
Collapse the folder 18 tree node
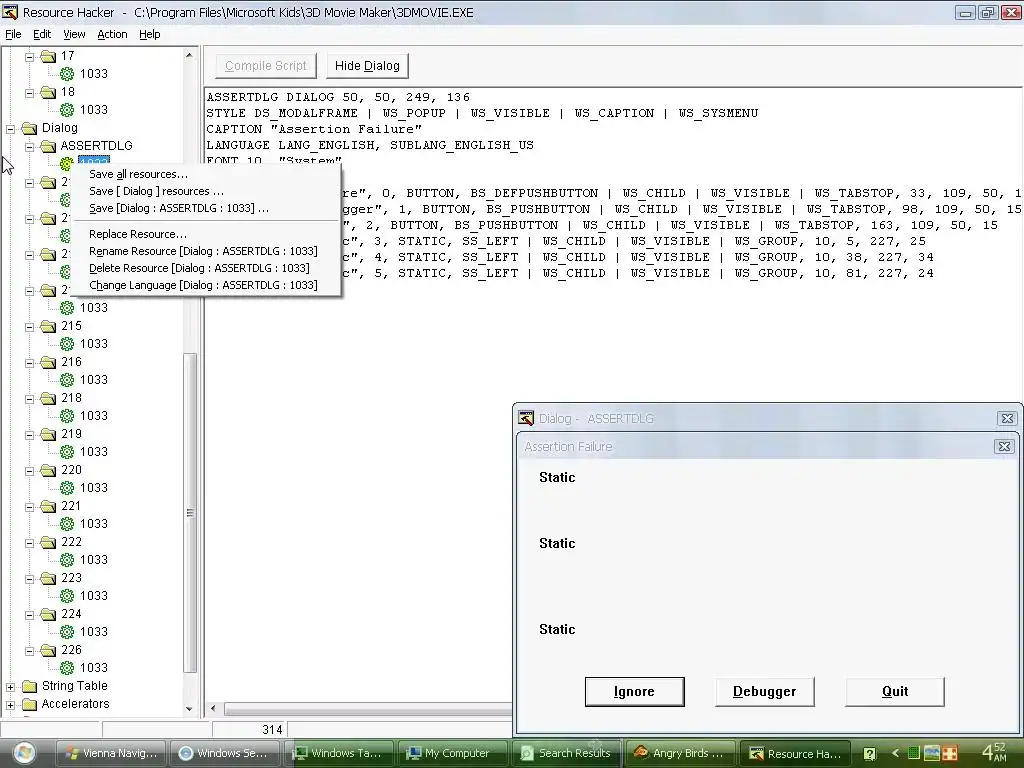pos(29,93)
